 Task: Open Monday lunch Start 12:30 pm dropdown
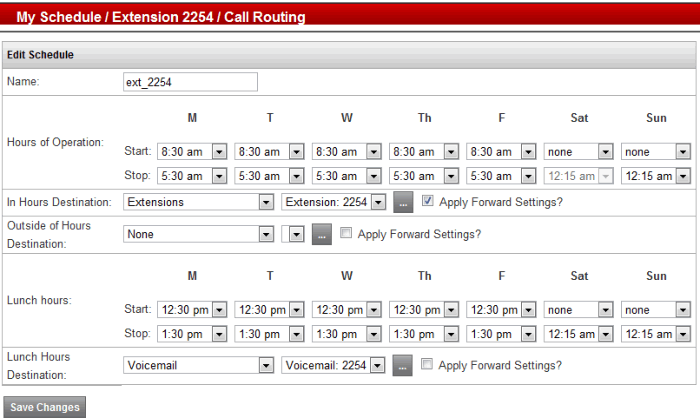[x=192, y=310]
